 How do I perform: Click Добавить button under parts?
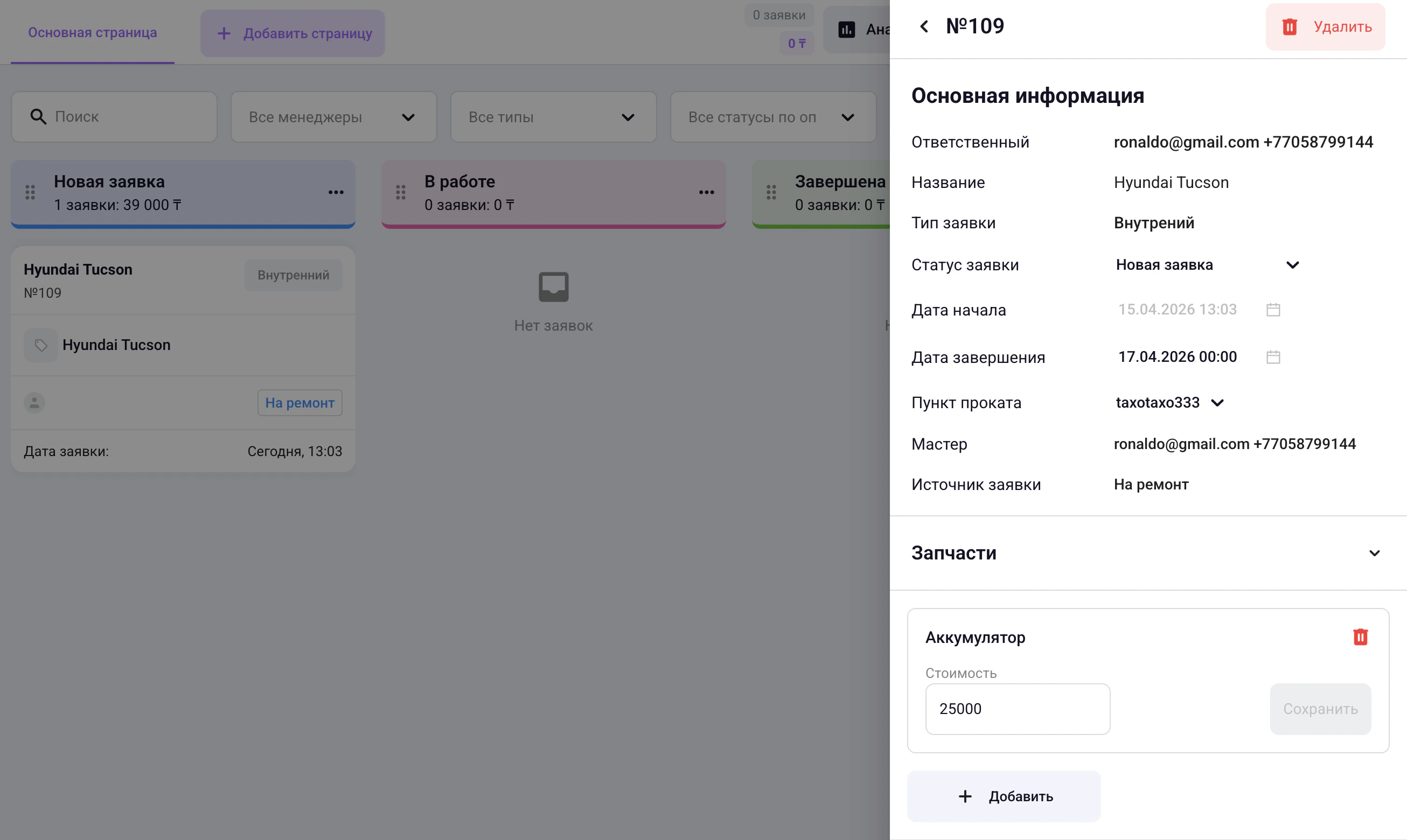tap(1004, 796)
